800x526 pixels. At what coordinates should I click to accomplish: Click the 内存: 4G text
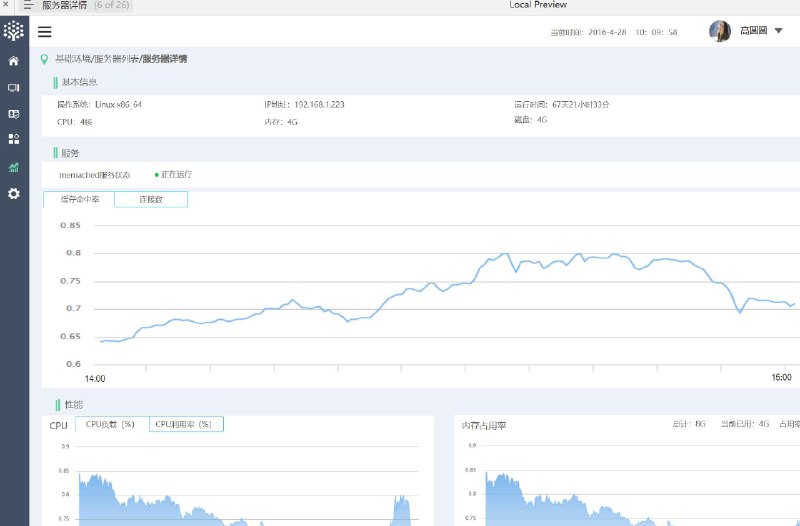281,122
